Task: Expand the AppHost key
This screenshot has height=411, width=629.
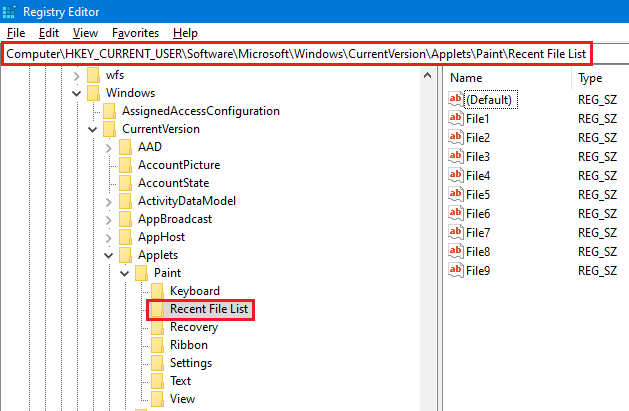Action: pos(108,238)
